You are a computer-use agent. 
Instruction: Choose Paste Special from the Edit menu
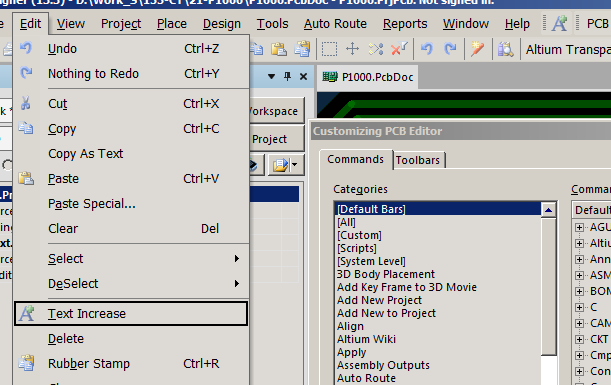coord(131,203)
